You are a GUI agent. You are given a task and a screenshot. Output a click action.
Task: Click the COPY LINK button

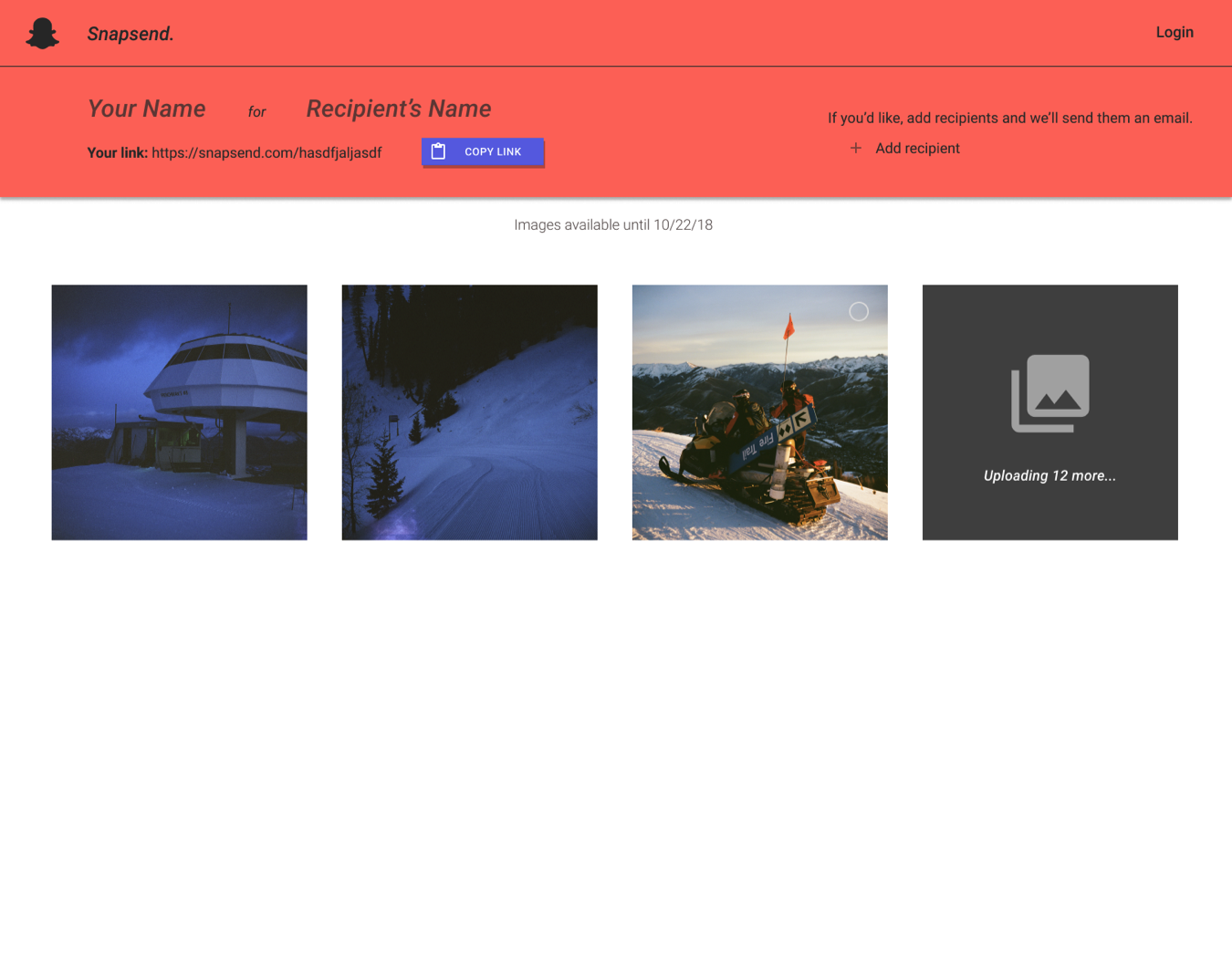tap(483, 151)
